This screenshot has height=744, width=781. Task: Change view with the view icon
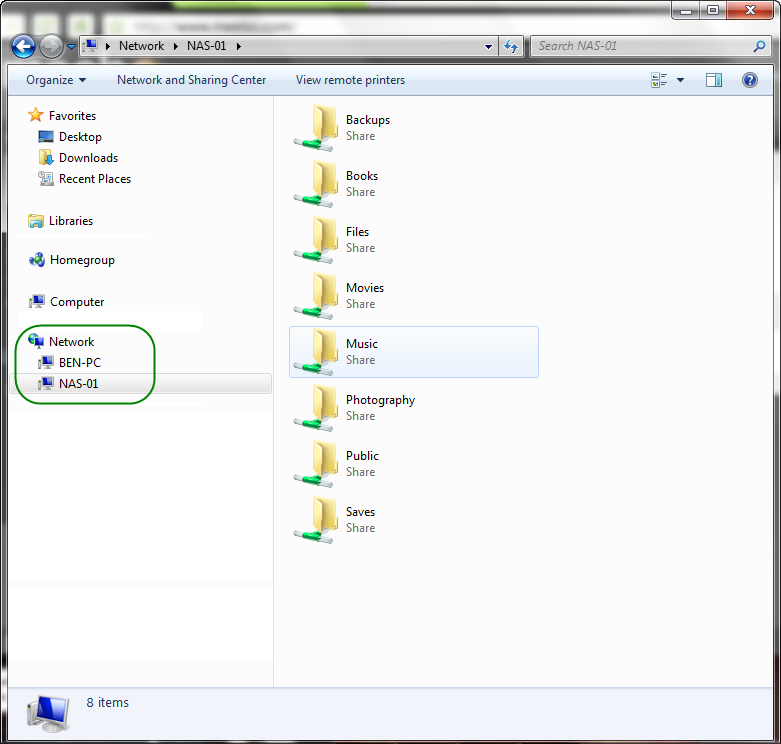coord(659,80)
